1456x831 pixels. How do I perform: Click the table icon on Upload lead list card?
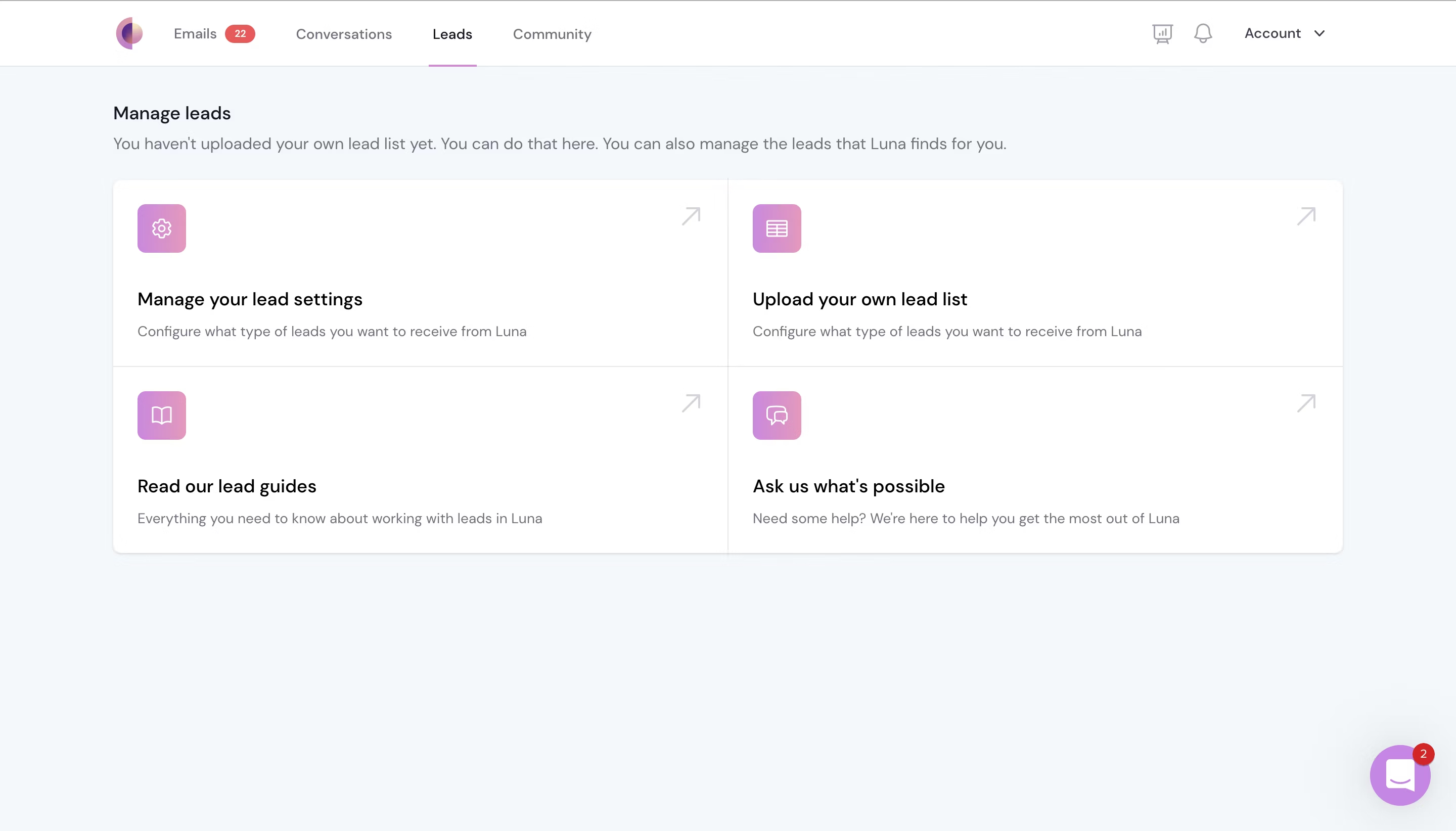point(777,228)
